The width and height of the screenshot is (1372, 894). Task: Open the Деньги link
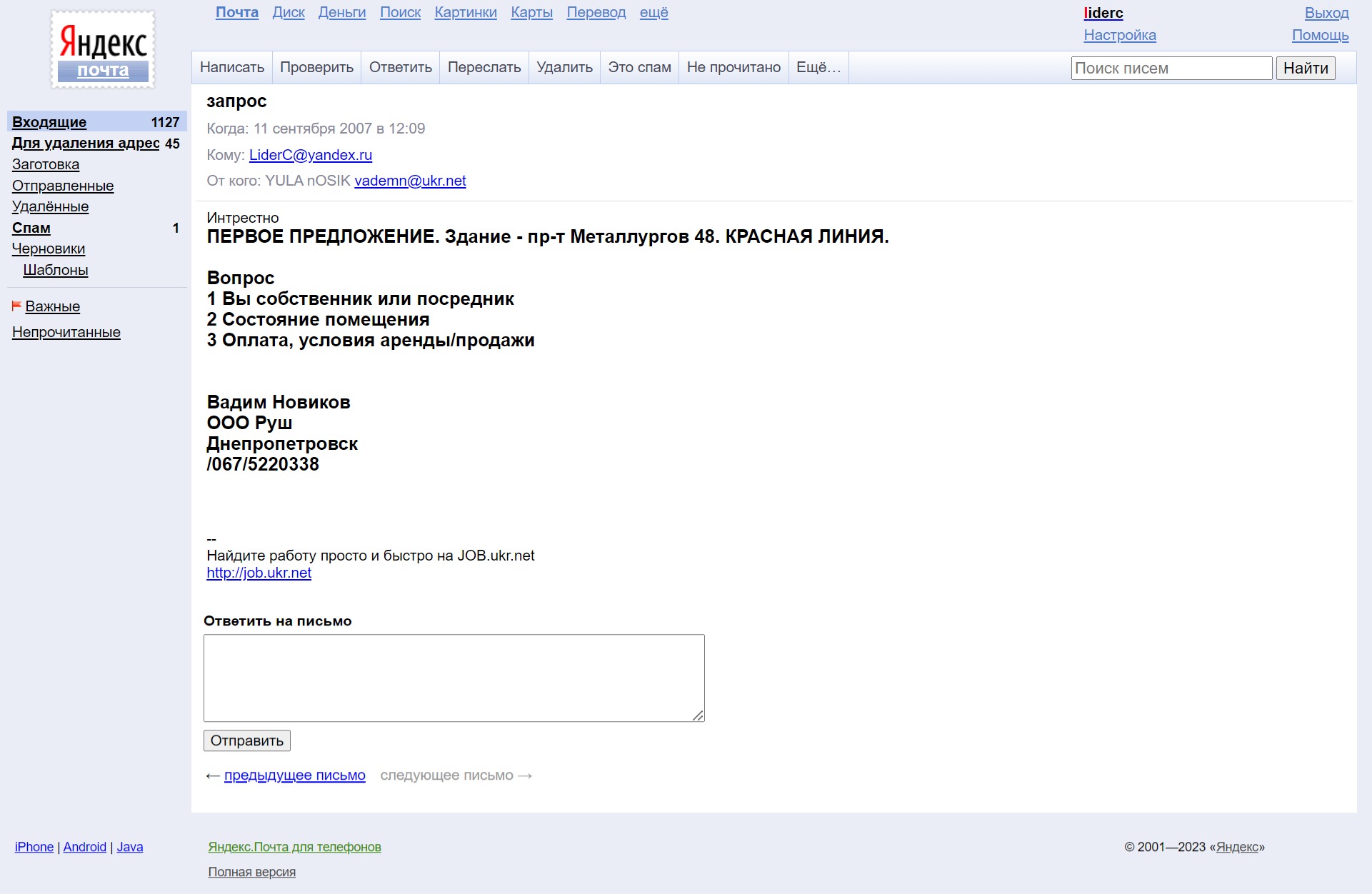[342, 12]
